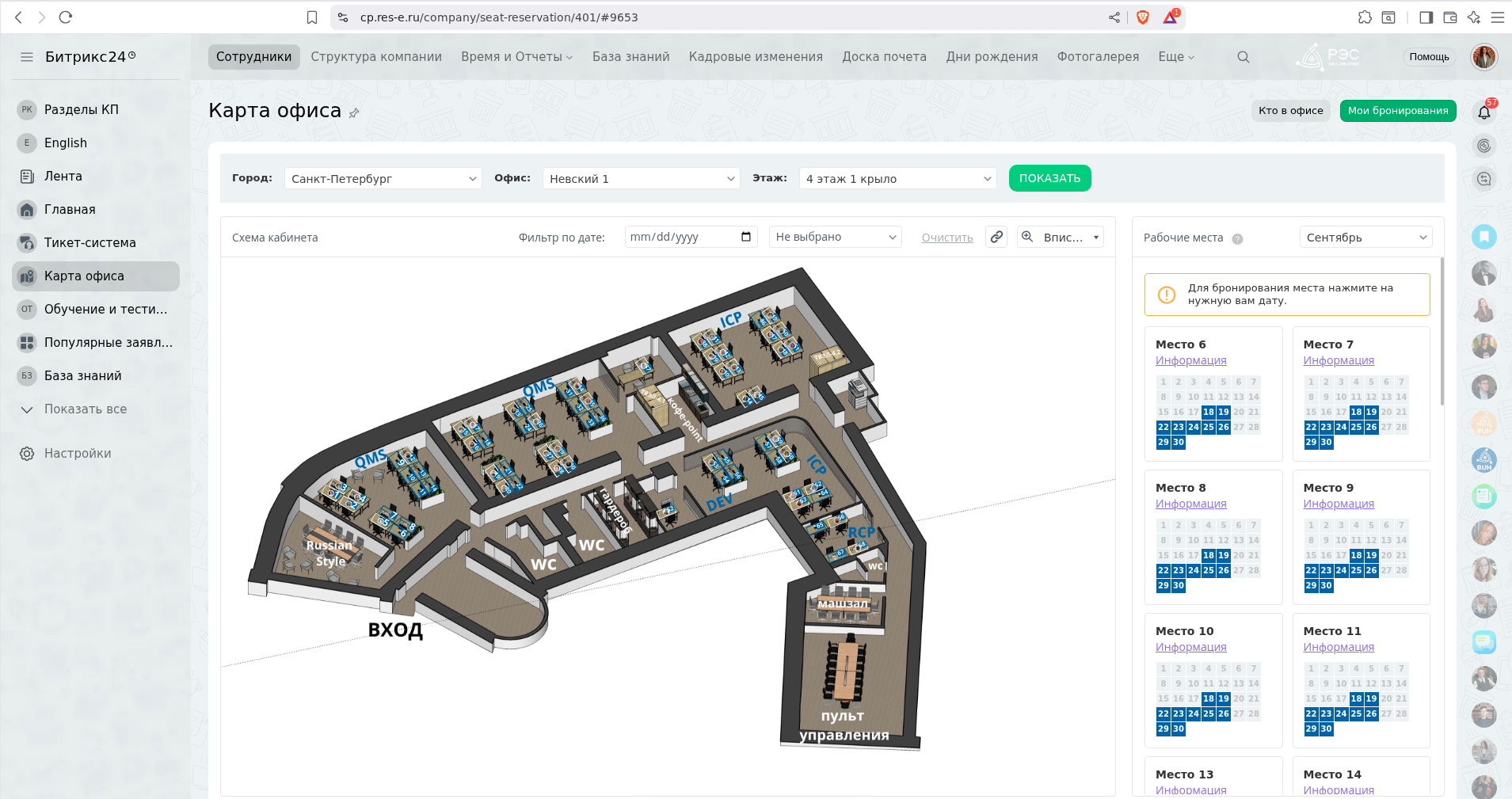This screenshot has width=1512, height=799.
Task: Click the help question mark near Рабочие места
Action: point(1237,238)
